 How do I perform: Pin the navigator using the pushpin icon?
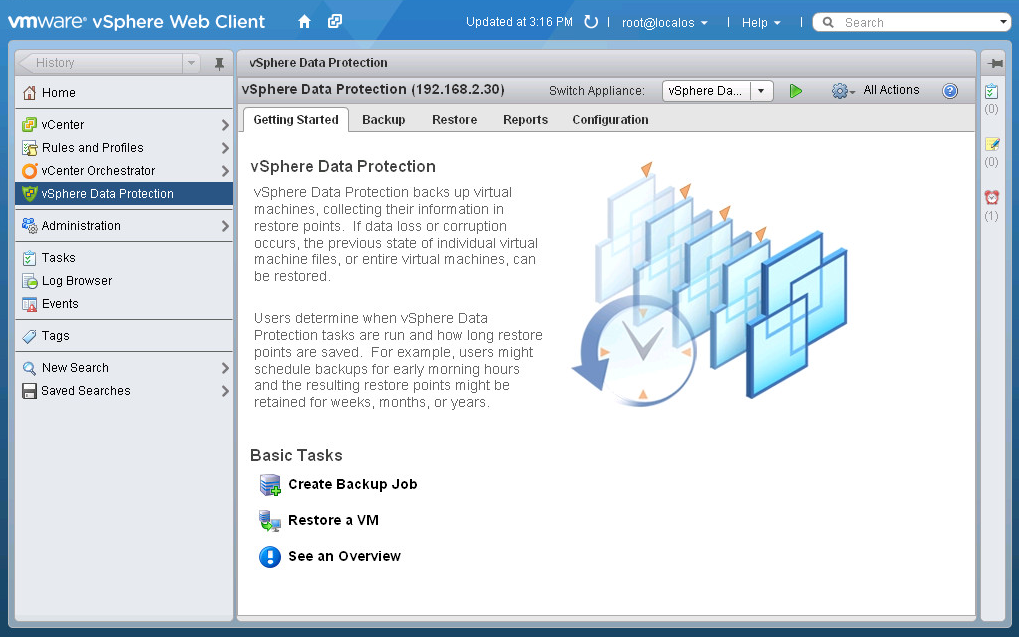(219, 64)
